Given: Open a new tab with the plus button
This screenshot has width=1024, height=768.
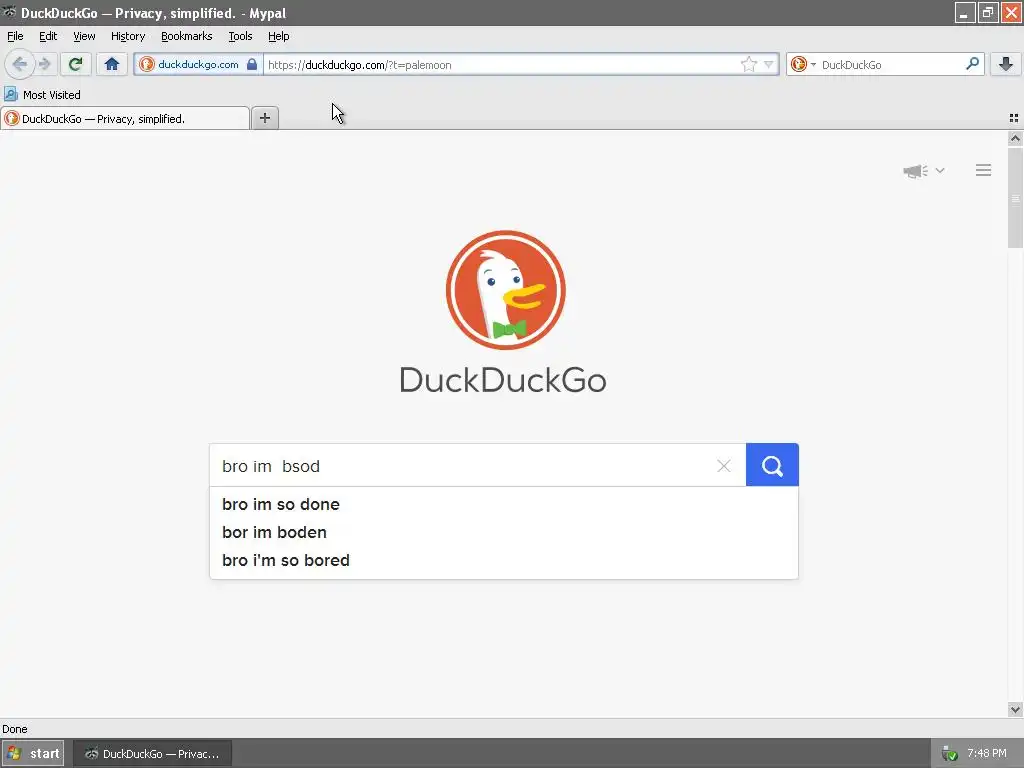Looking at the screenshot, I should (264, 118).
